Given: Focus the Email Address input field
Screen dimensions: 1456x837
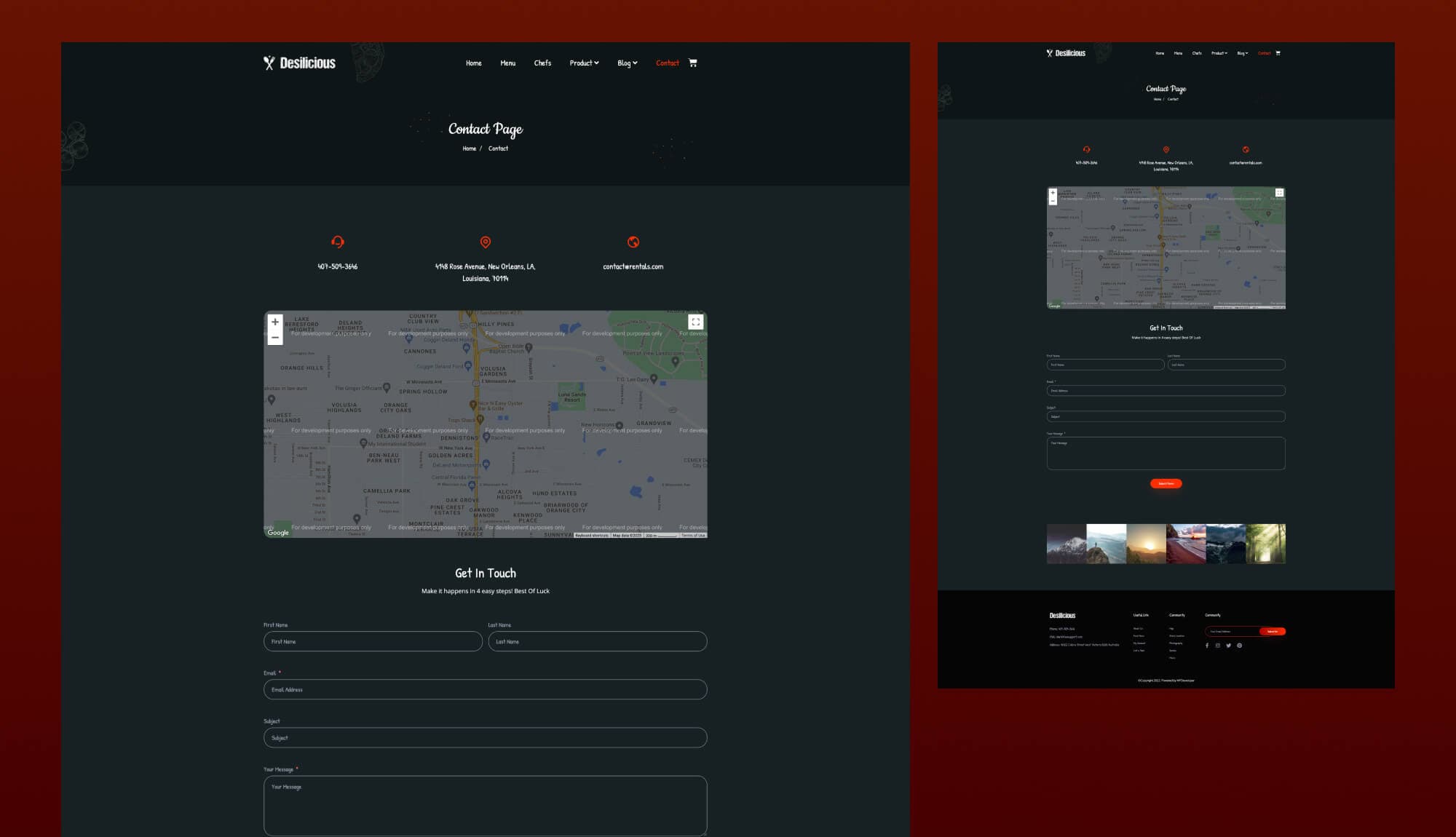Looking at the screenshot, I should [x=485, y=689].
